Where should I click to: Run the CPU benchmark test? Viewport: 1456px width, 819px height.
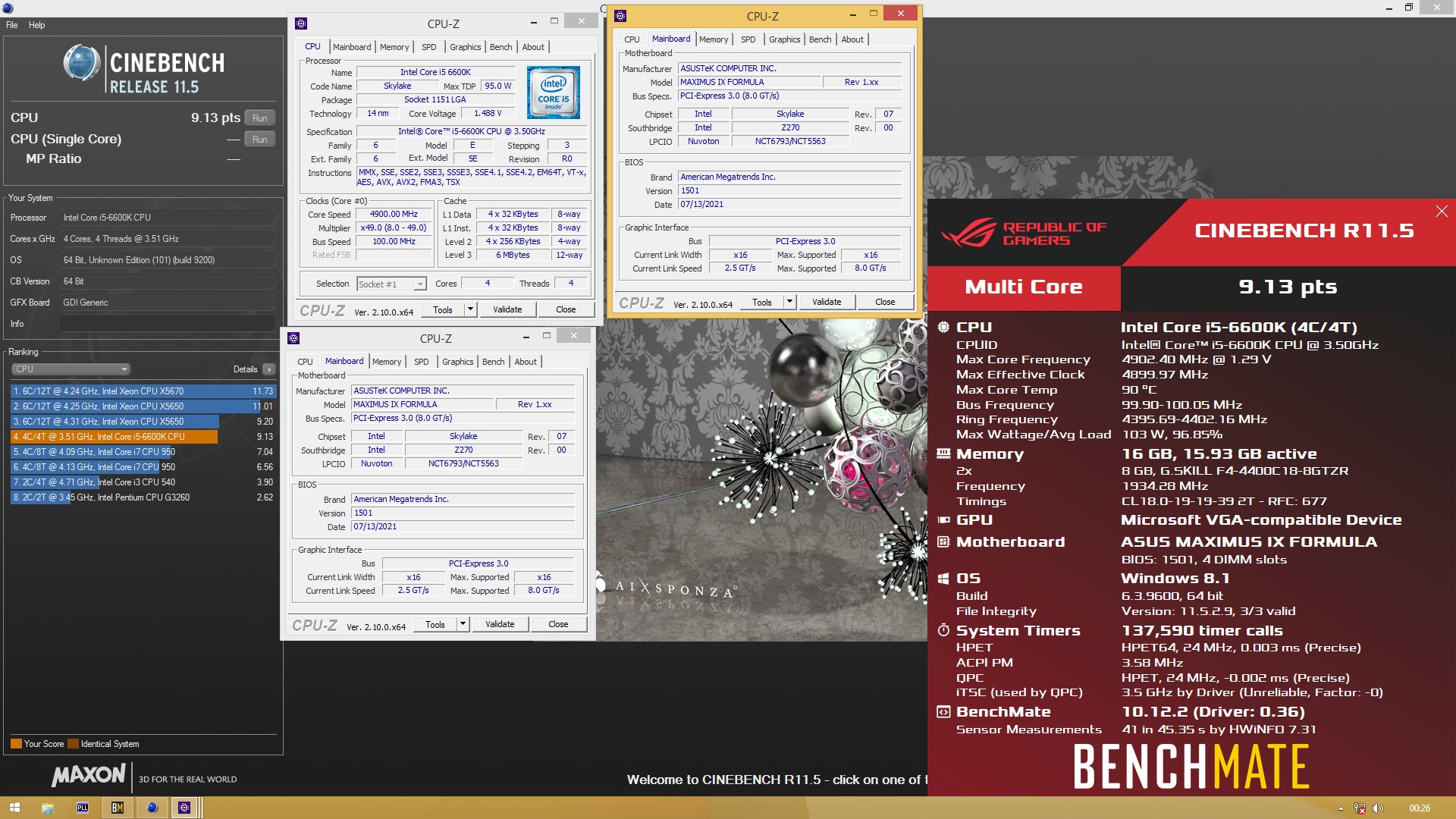click(x=259, y=118)
